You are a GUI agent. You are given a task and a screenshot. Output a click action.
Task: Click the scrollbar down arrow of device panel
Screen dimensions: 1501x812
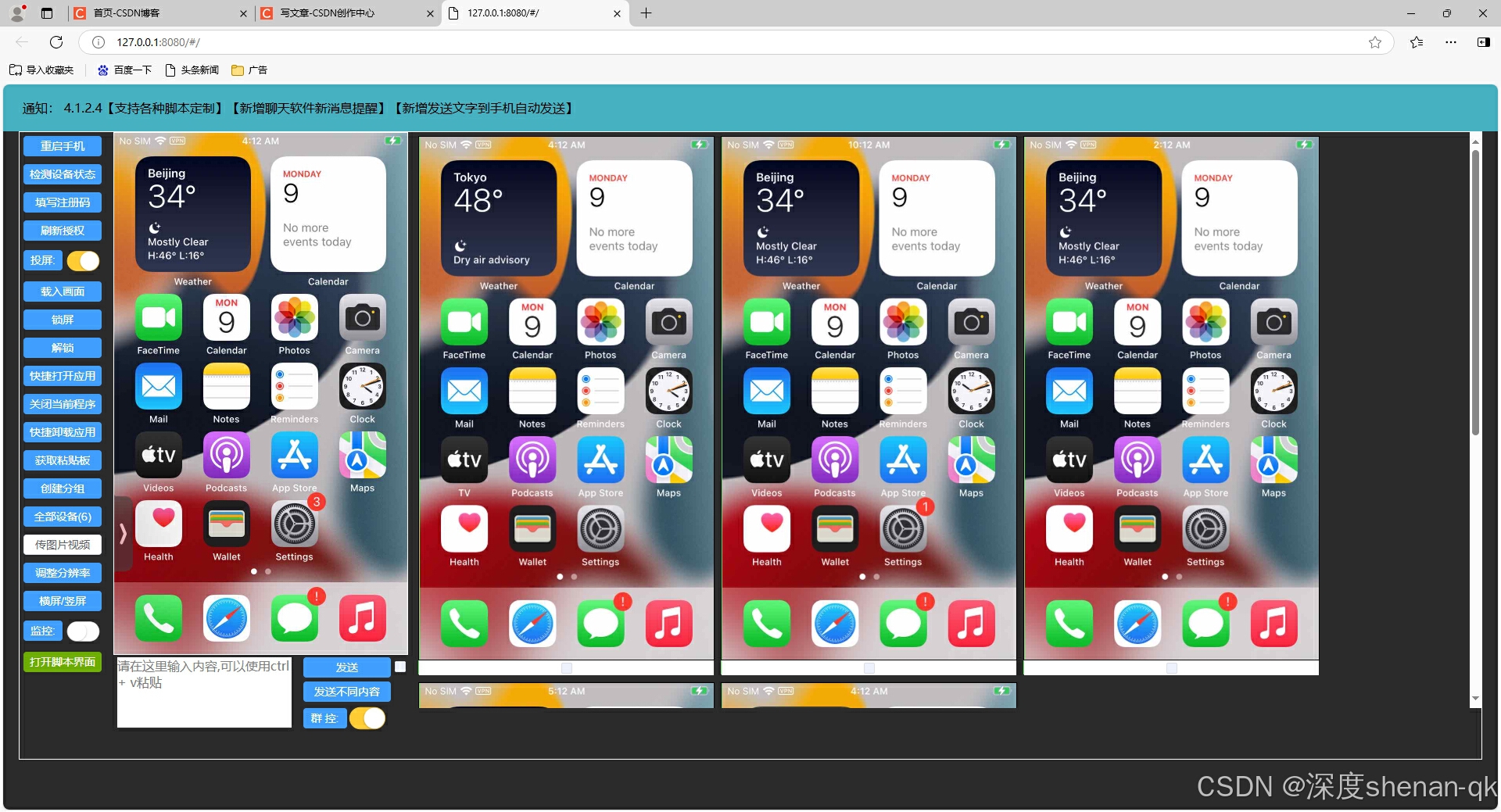[1475, 699]
